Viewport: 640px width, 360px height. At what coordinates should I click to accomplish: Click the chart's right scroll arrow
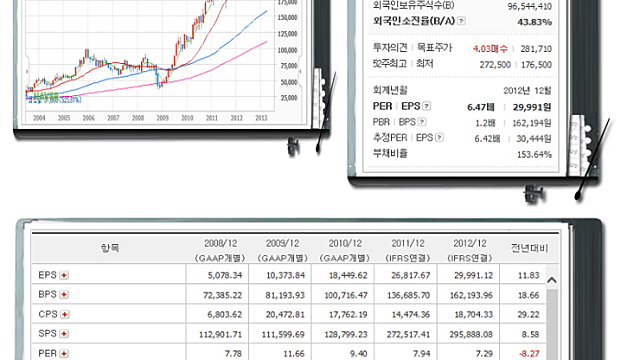click(x=301, y=71)
